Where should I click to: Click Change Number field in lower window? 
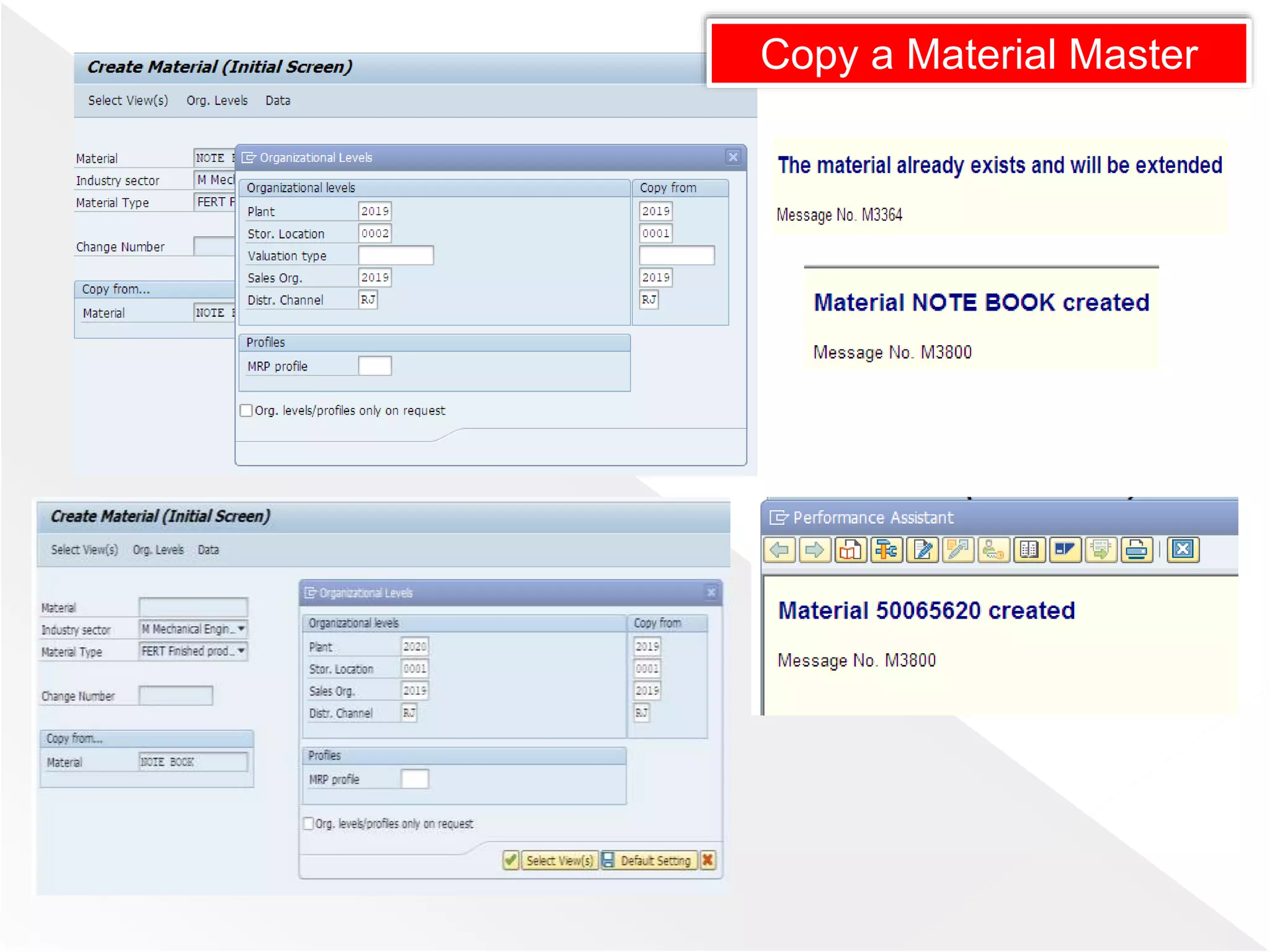point(176,695)
